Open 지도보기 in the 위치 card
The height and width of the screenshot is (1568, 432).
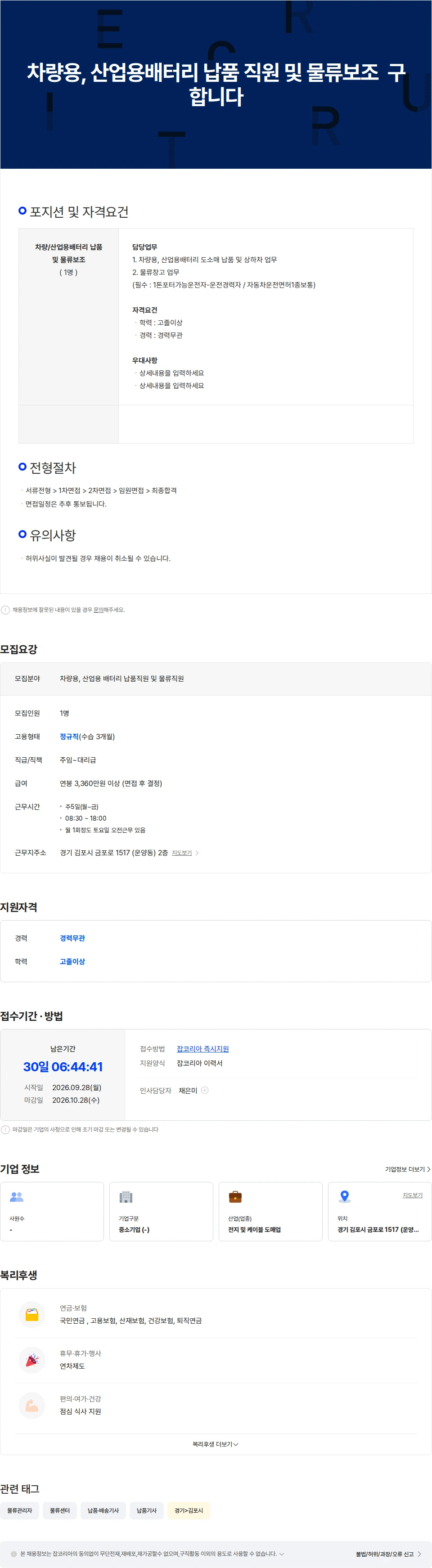click(413, 1195)
